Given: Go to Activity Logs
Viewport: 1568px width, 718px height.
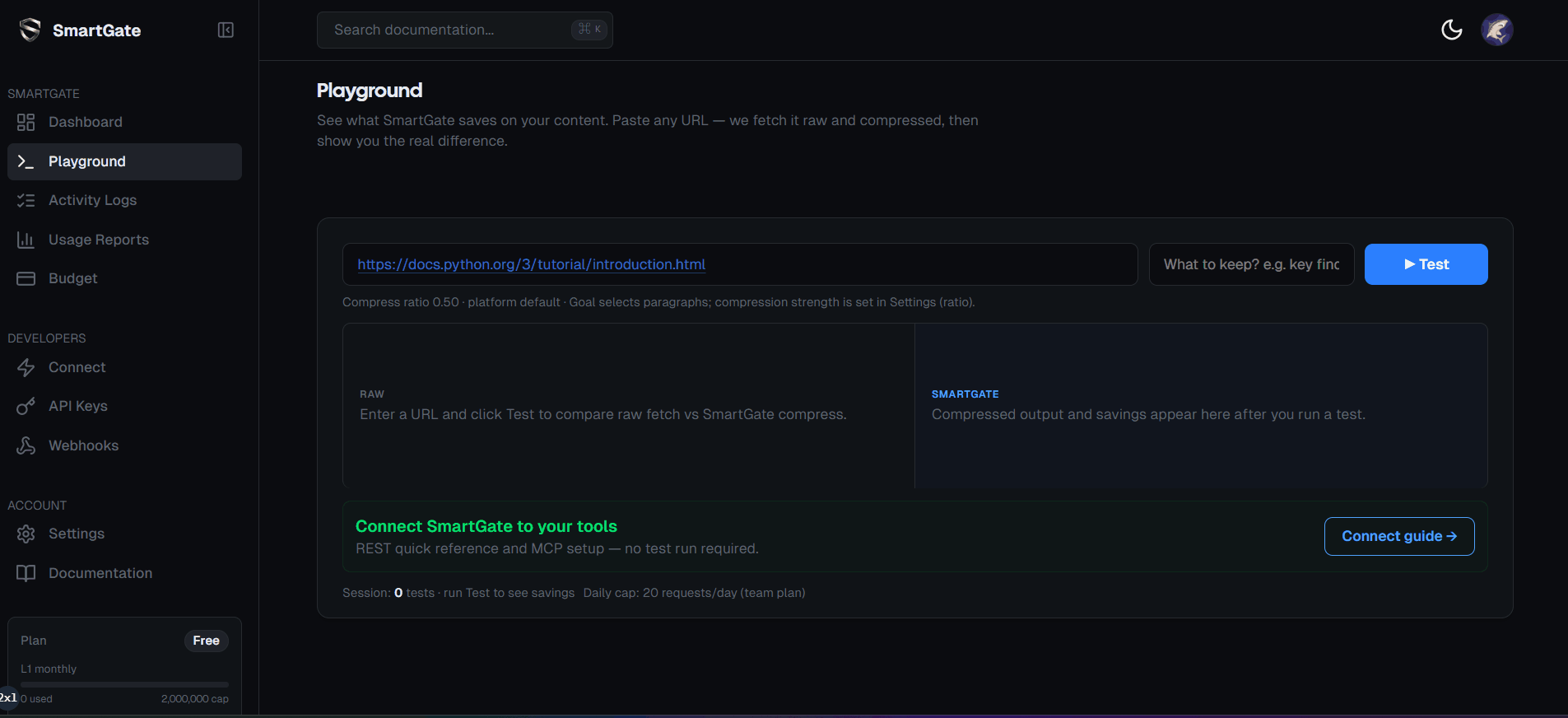Looking at the screenshot, I should (124, 200).
